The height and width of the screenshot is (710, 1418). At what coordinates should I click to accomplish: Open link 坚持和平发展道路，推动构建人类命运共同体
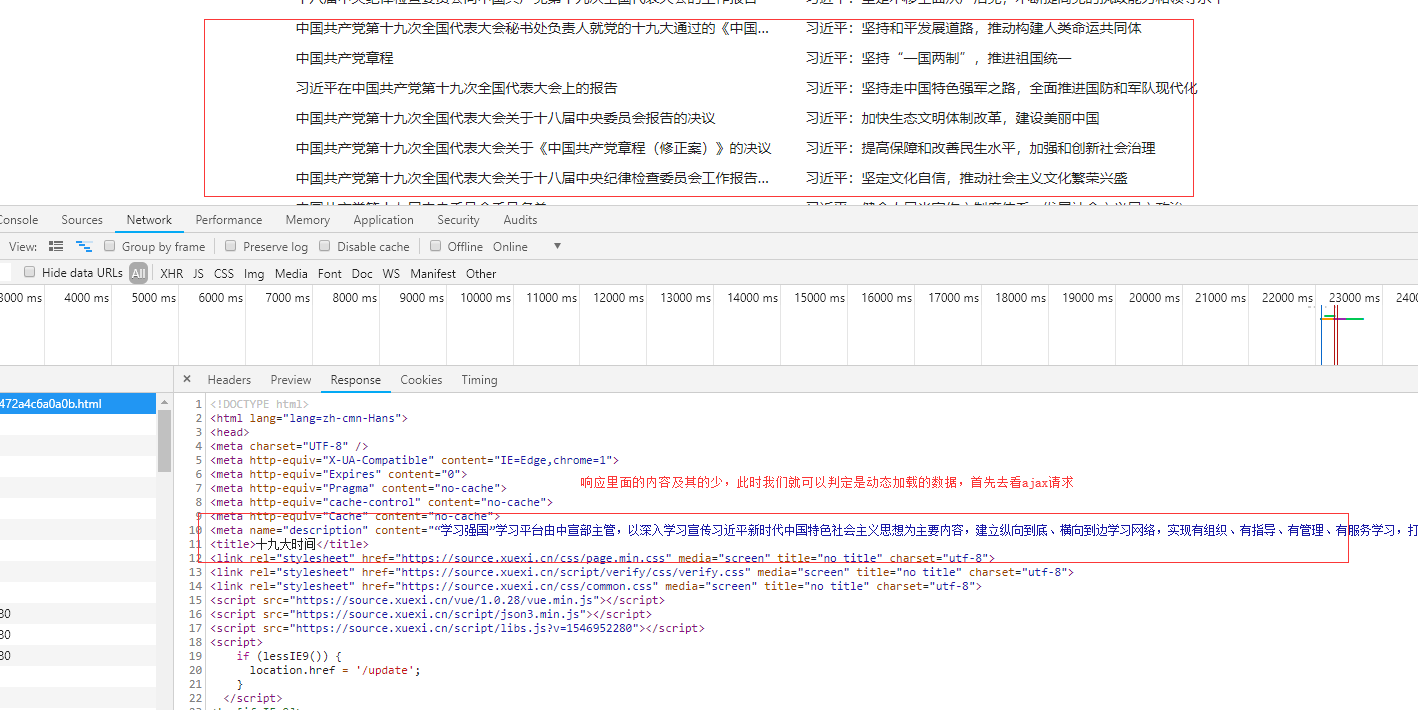pos(974,28)
